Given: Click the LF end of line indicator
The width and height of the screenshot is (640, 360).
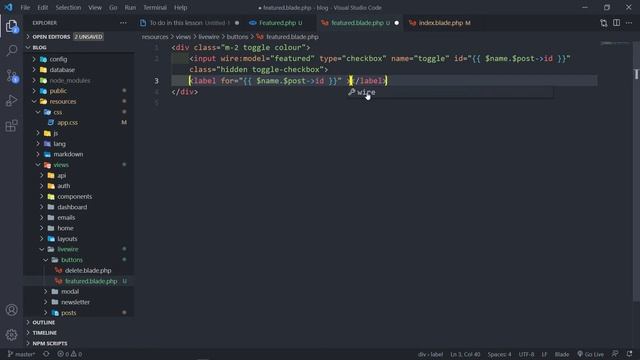Looking at the screenshot, I should [544, 354].
